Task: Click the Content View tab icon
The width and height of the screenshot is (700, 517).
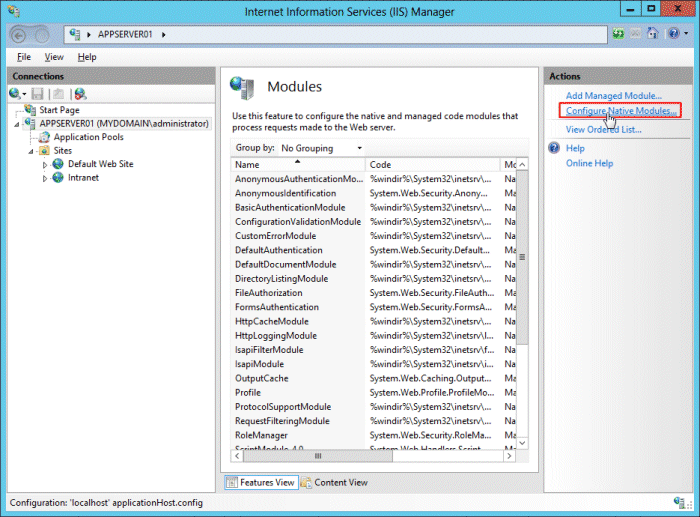Action: click(306, 482)
